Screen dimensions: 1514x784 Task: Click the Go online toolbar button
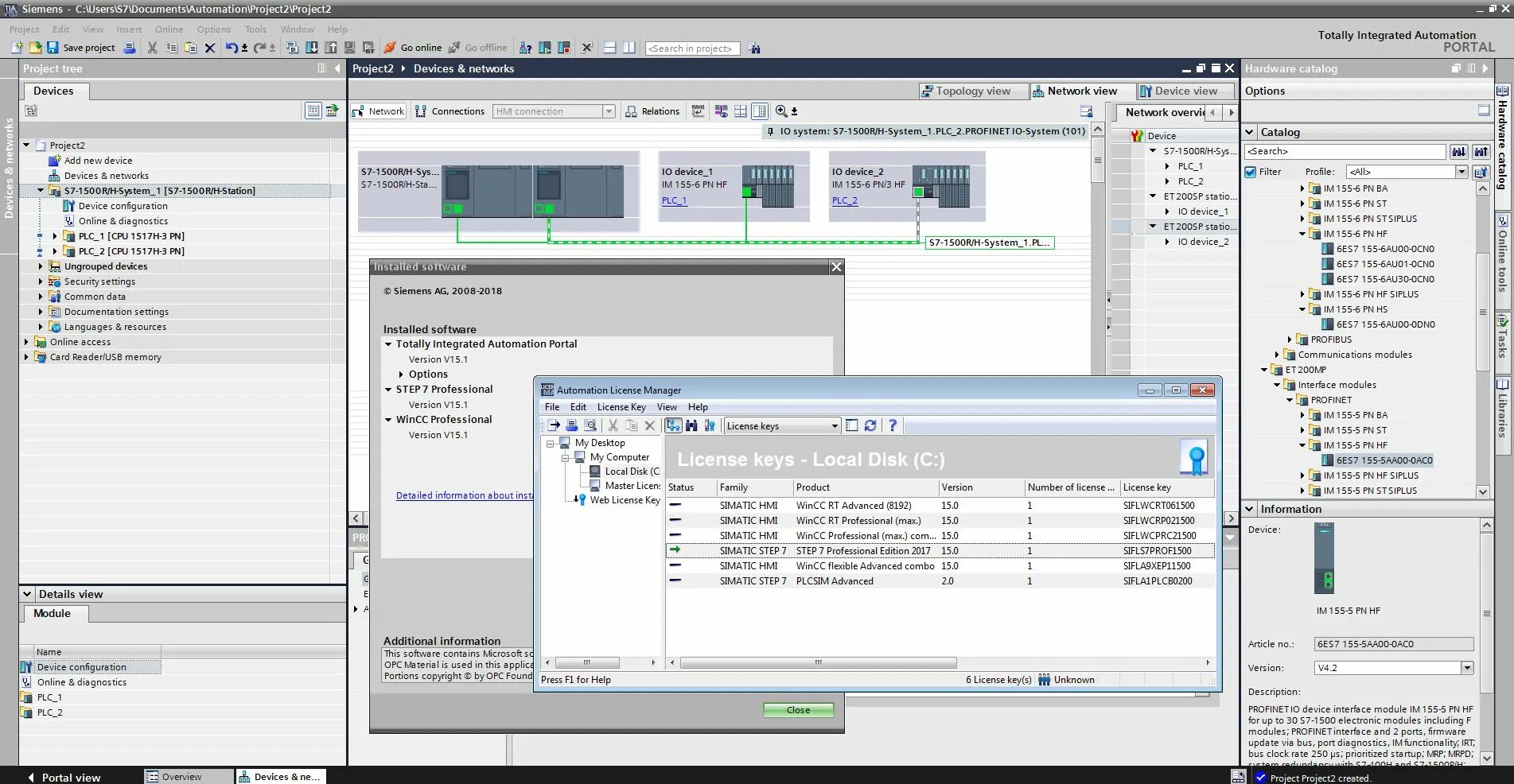413,48
